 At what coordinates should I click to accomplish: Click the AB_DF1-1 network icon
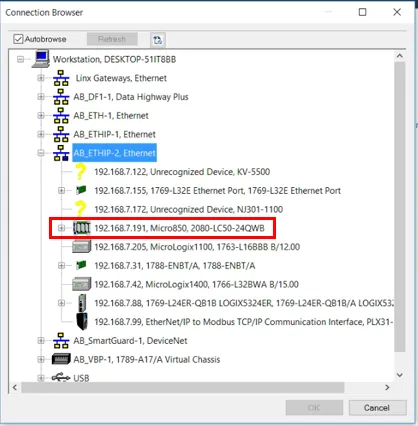click(61, 97)
